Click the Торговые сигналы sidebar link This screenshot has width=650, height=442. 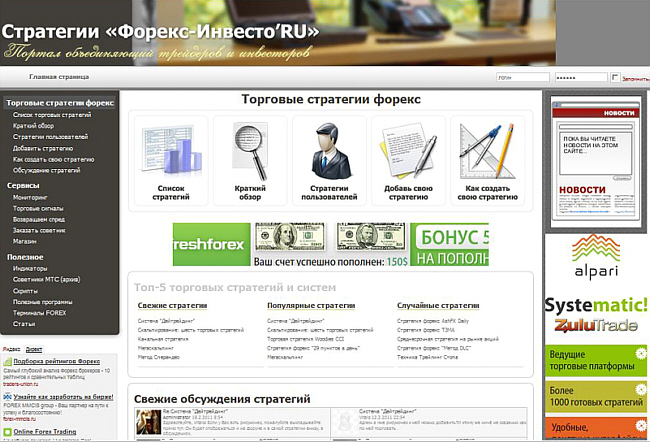point(38,208)
